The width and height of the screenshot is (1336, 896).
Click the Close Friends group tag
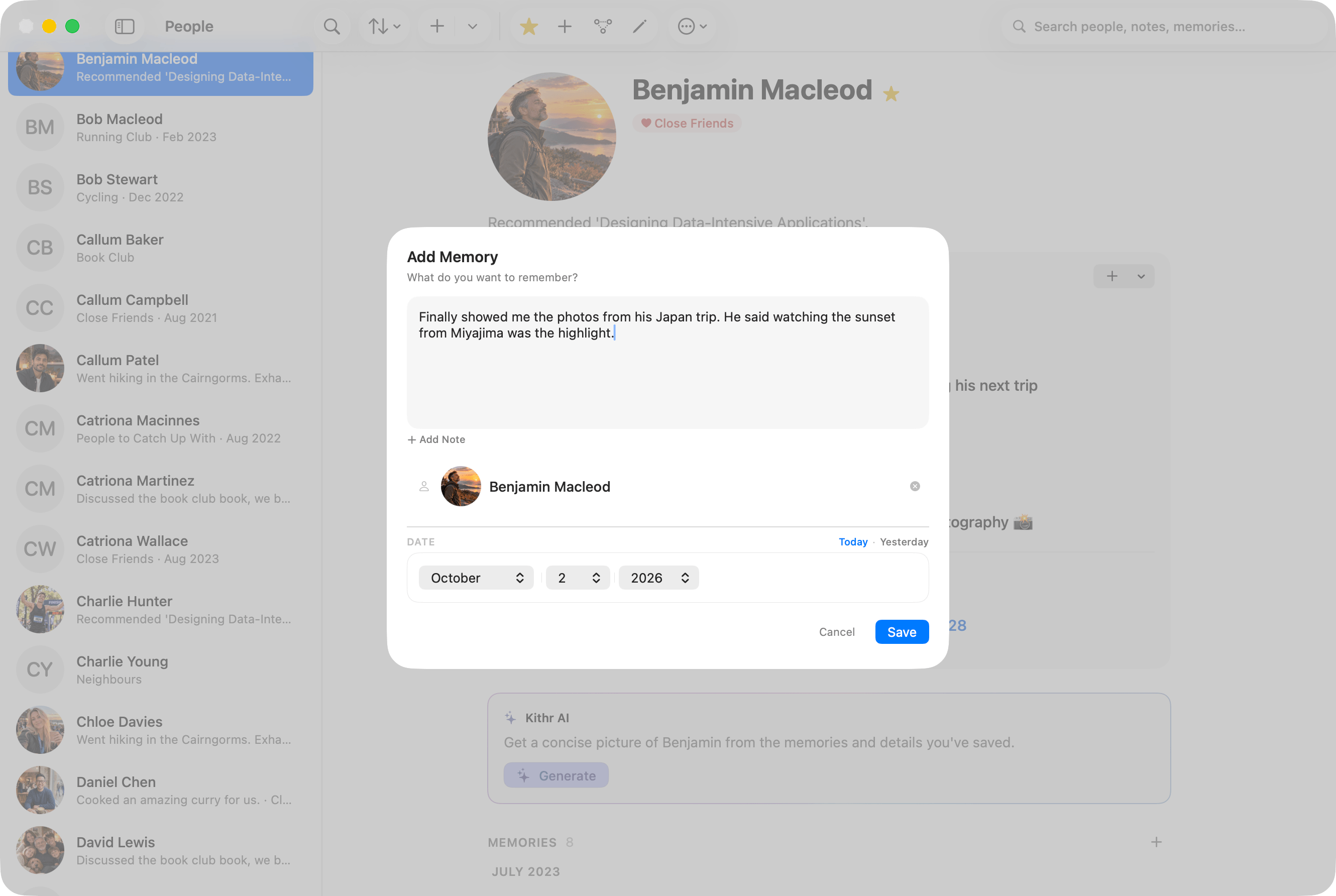point(687,124)
